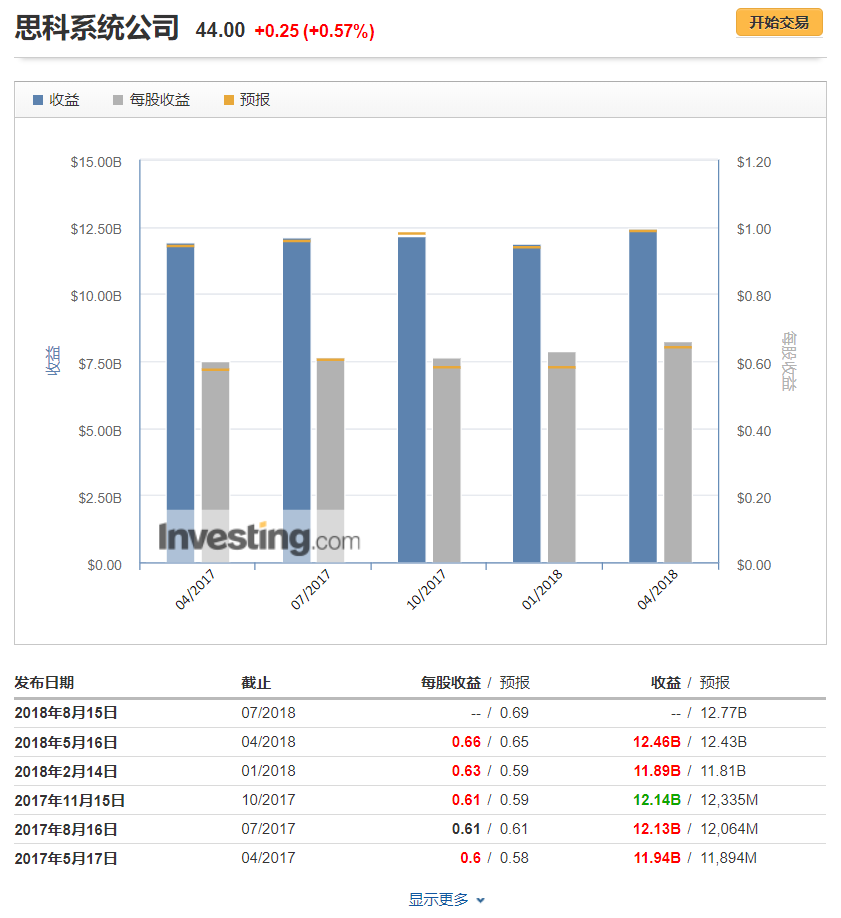The image size is (841, 918).
Task: Click the EPS forecast 0.69
Action: point(514,713)
